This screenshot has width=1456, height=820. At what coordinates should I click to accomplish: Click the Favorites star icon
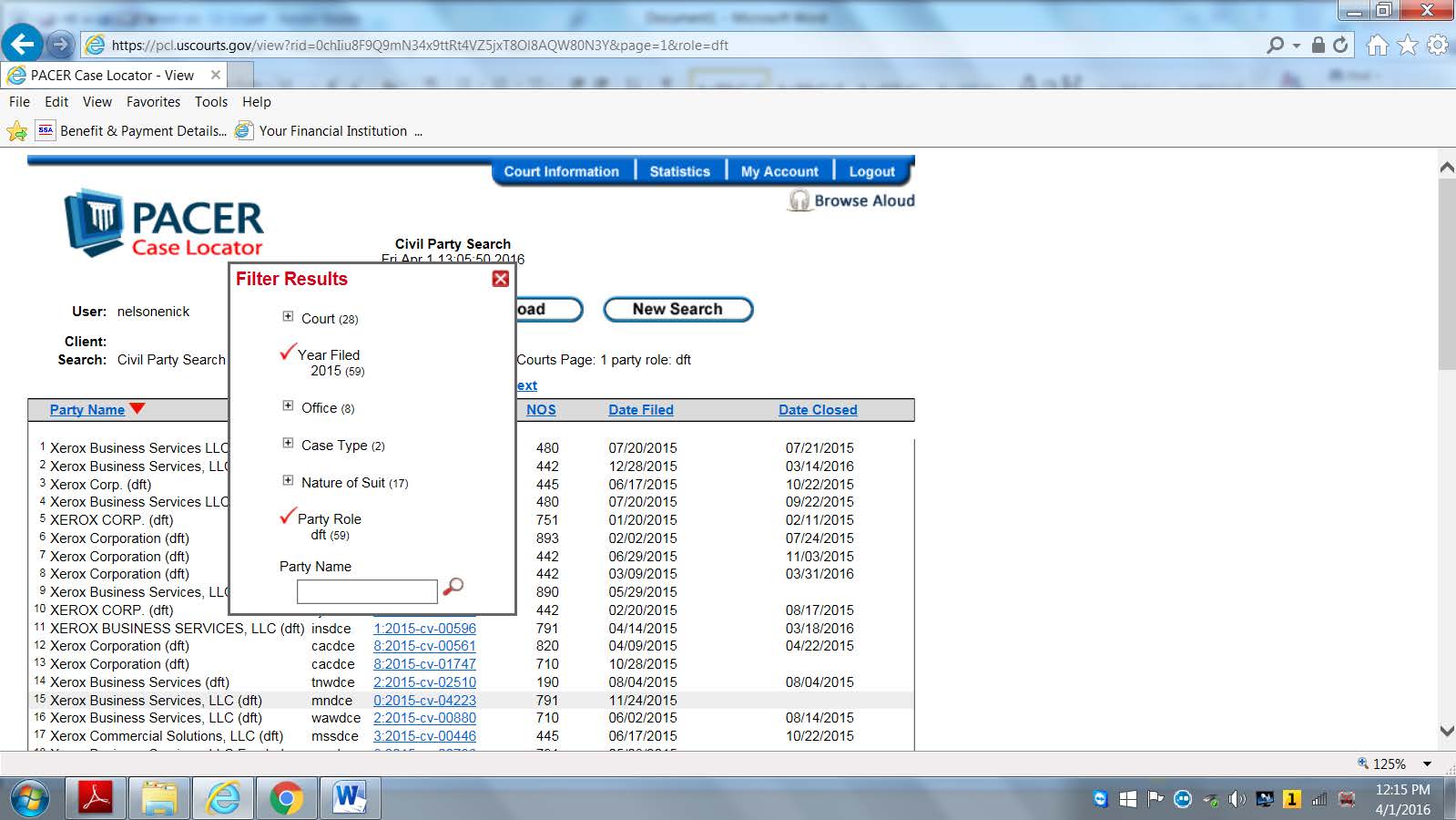(x=1408, y=45)
